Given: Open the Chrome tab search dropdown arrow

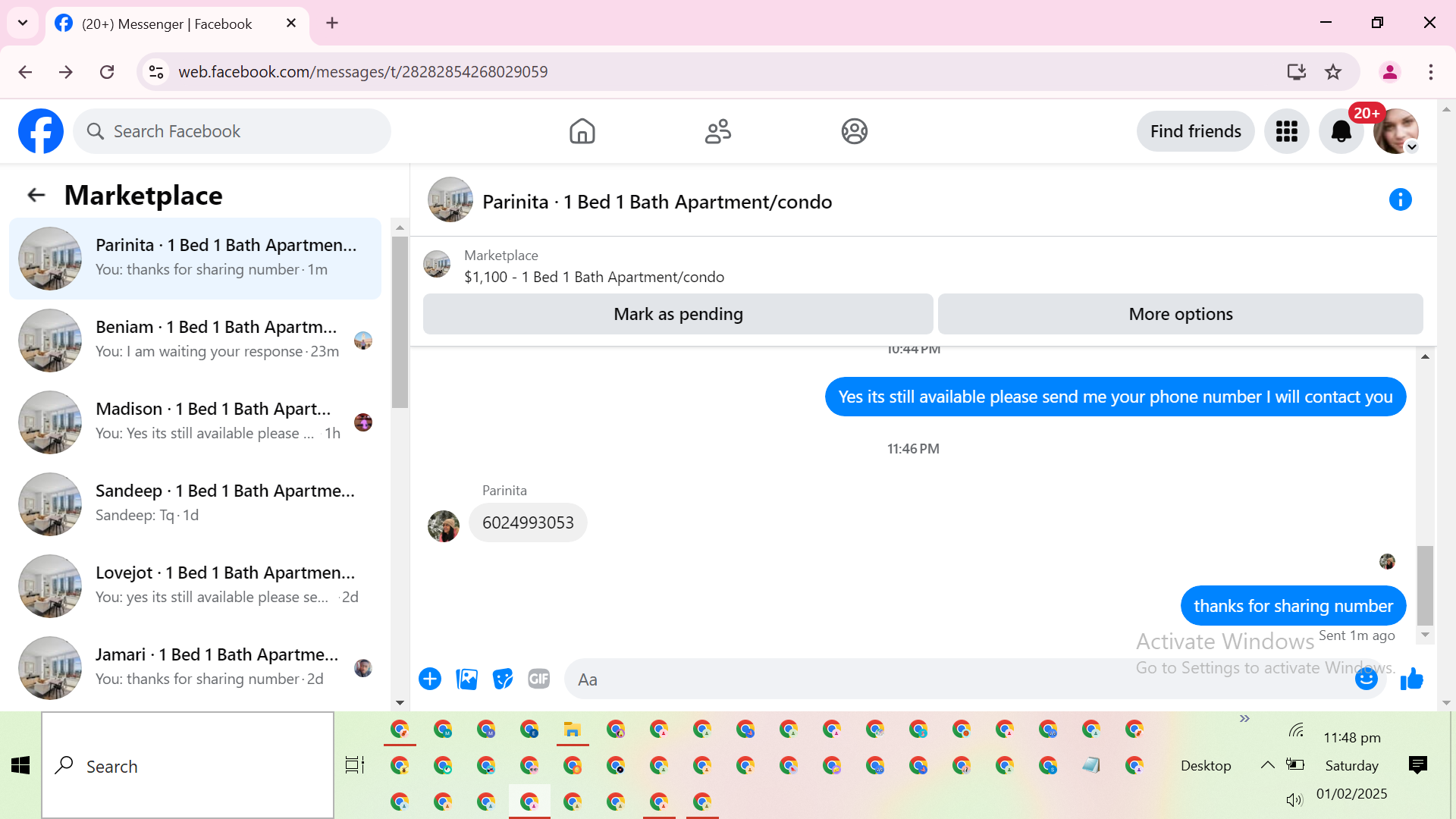Looking at the screenshot, I should point(23,23).
